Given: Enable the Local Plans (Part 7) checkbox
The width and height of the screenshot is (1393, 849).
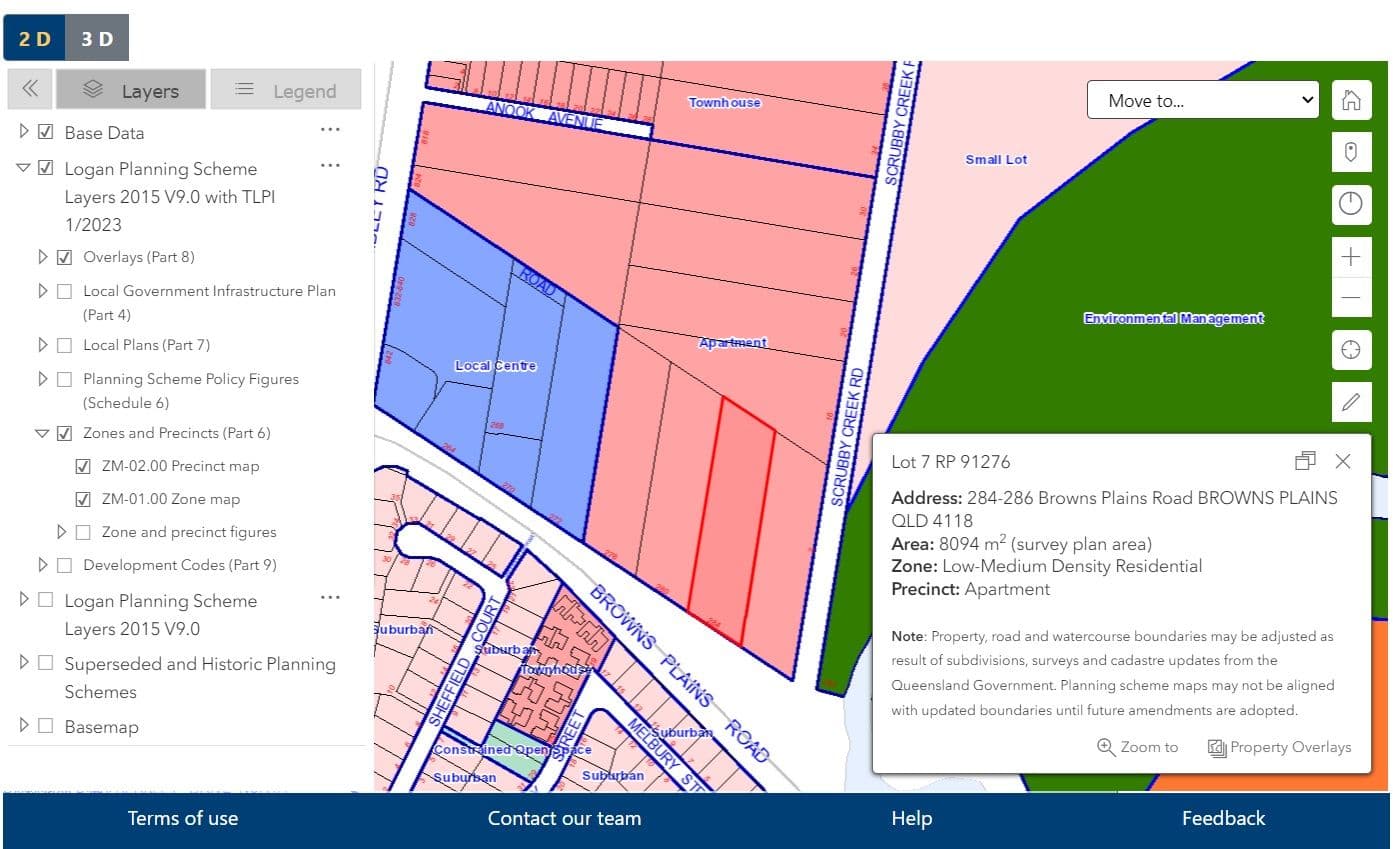Looking at the screenshot, I should point(64,345).
